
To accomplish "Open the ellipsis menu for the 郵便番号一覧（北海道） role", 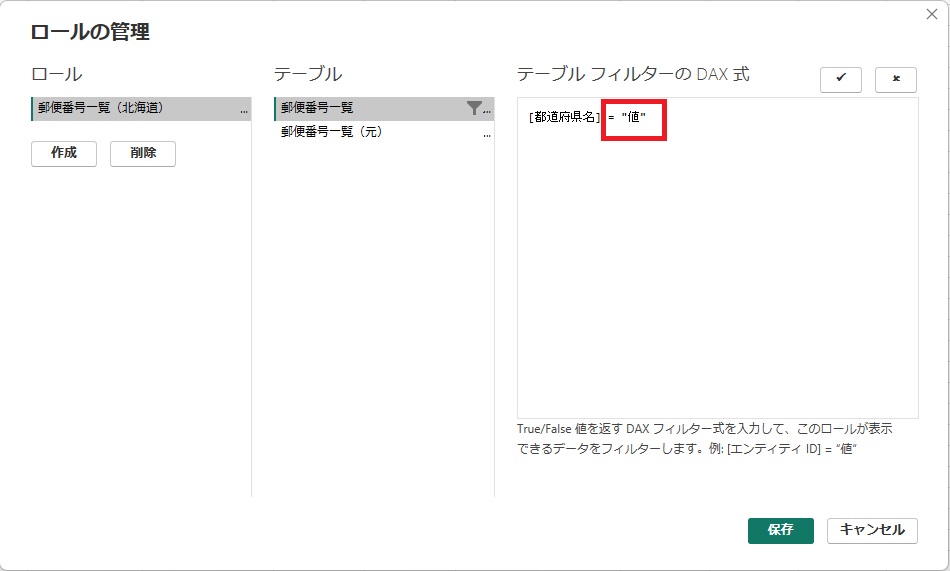I will (244, 110).
